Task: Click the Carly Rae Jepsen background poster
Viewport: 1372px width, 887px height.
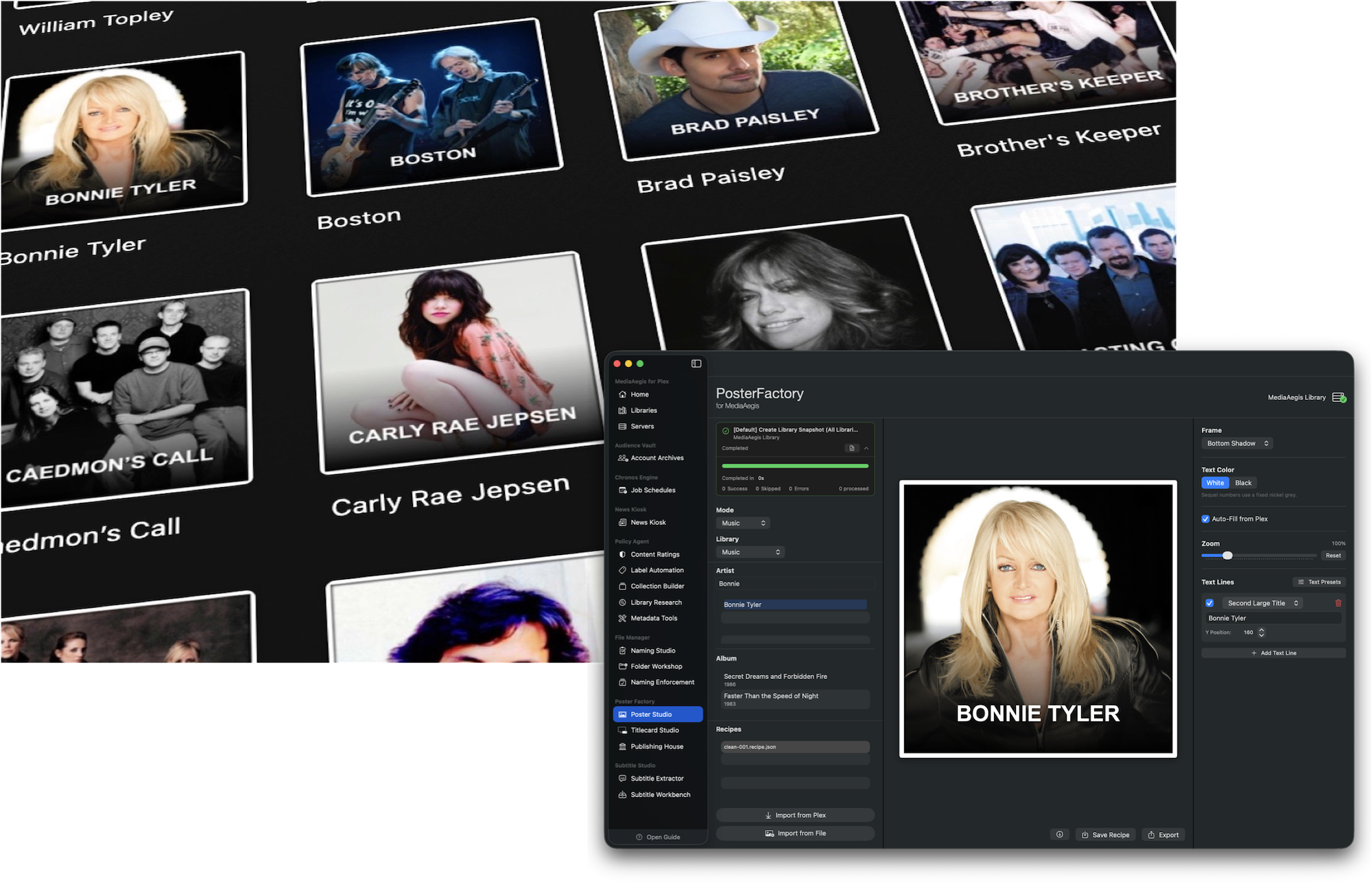Action: coord(458,362)
